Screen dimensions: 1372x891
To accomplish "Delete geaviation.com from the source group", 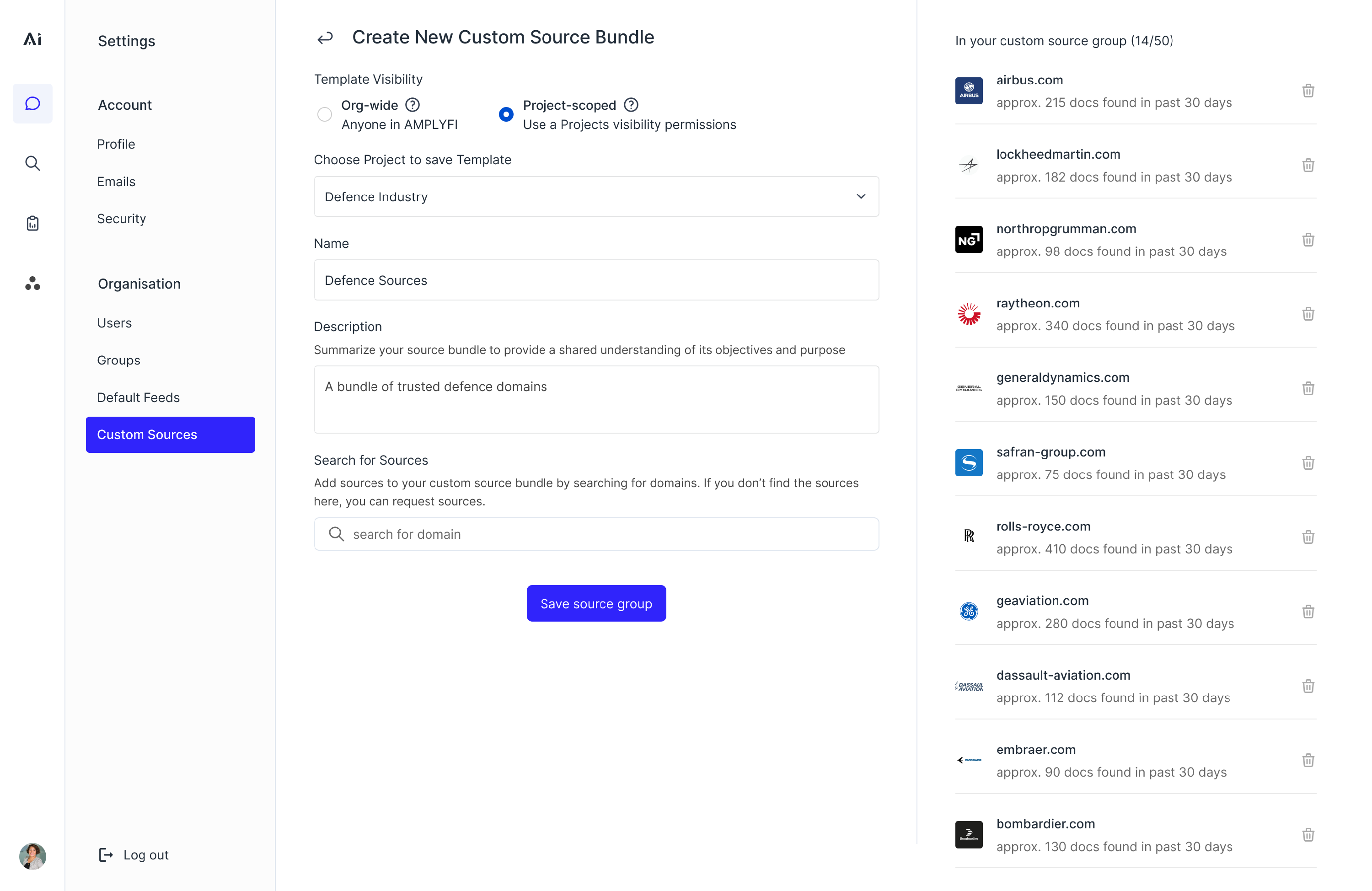I will pyautogui.click(x=1308, y=612).
